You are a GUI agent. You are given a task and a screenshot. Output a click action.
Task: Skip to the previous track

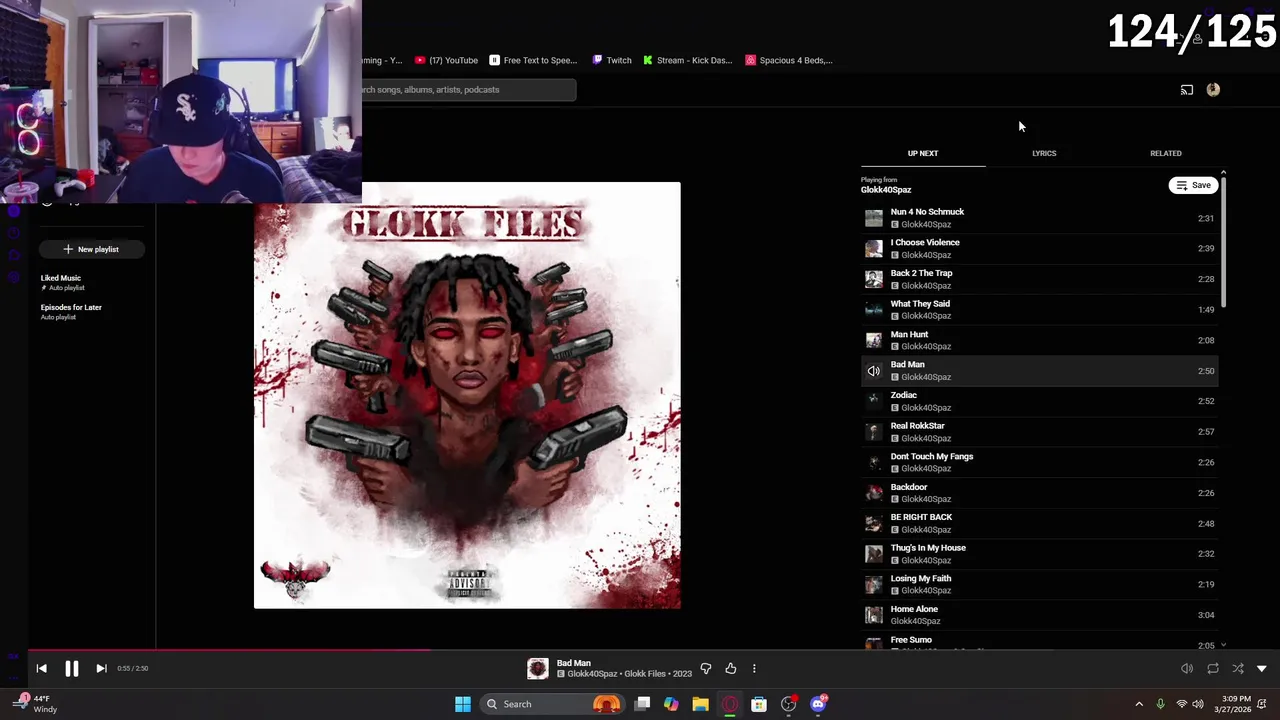click(41, 668)
